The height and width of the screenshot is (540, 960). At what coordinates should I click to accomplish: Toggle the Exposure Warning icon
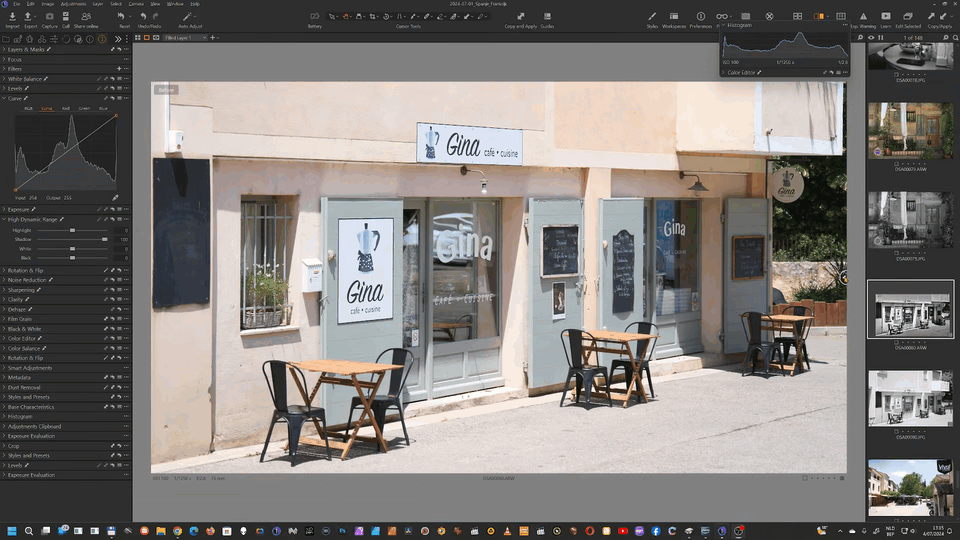[x=863, y=17]
